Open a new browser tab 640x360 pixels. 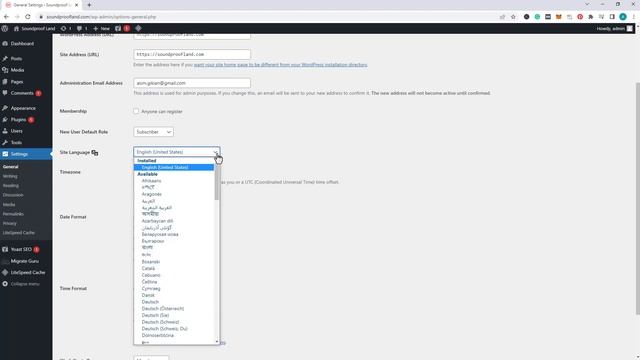coord(89,5)
